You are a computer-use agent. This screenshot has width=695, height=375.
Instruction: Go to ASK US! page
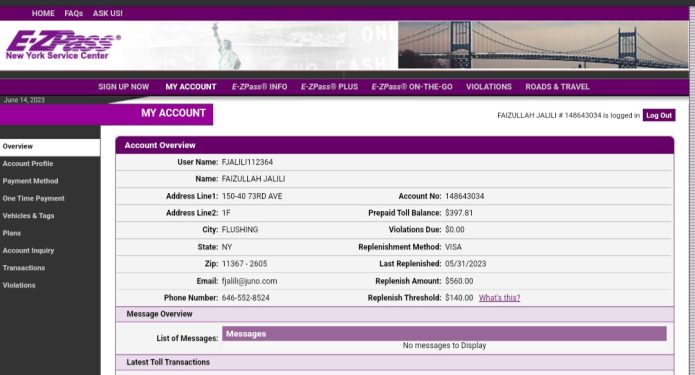108,13
